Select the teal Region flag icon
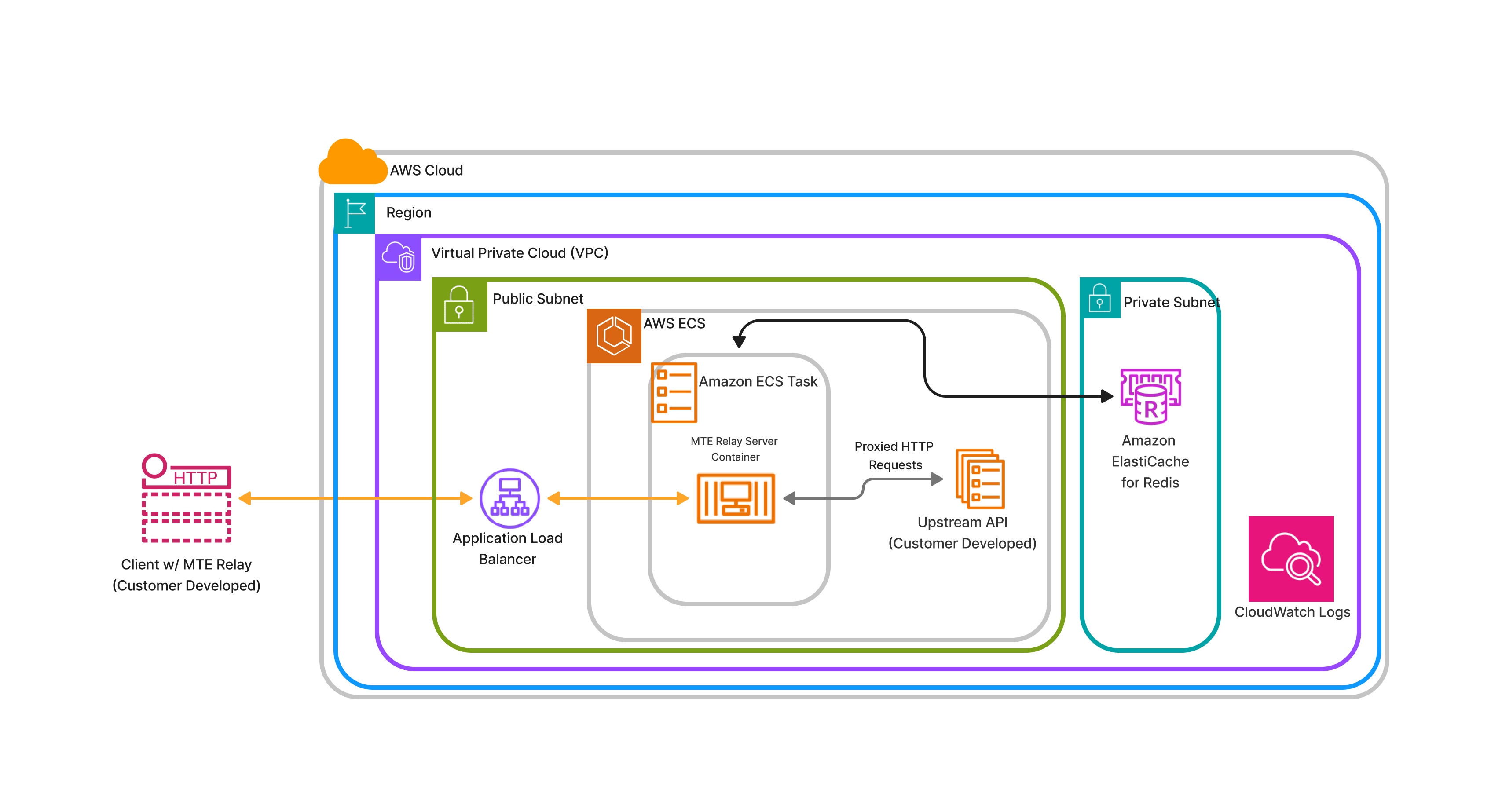Viewport: 1502px width, 812px height. pyautogui.click(x=355, y=213)
